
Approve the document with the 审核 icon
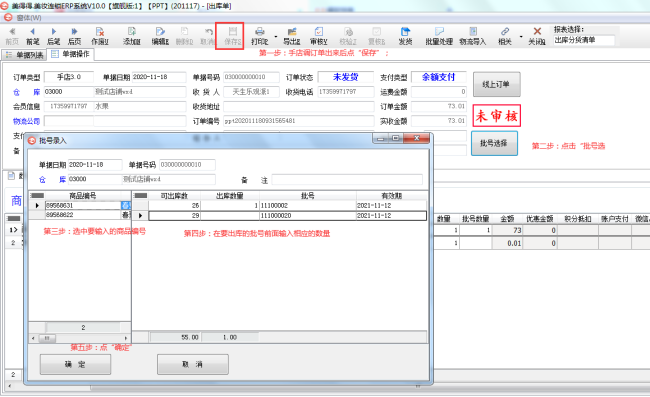pos(319,36)
